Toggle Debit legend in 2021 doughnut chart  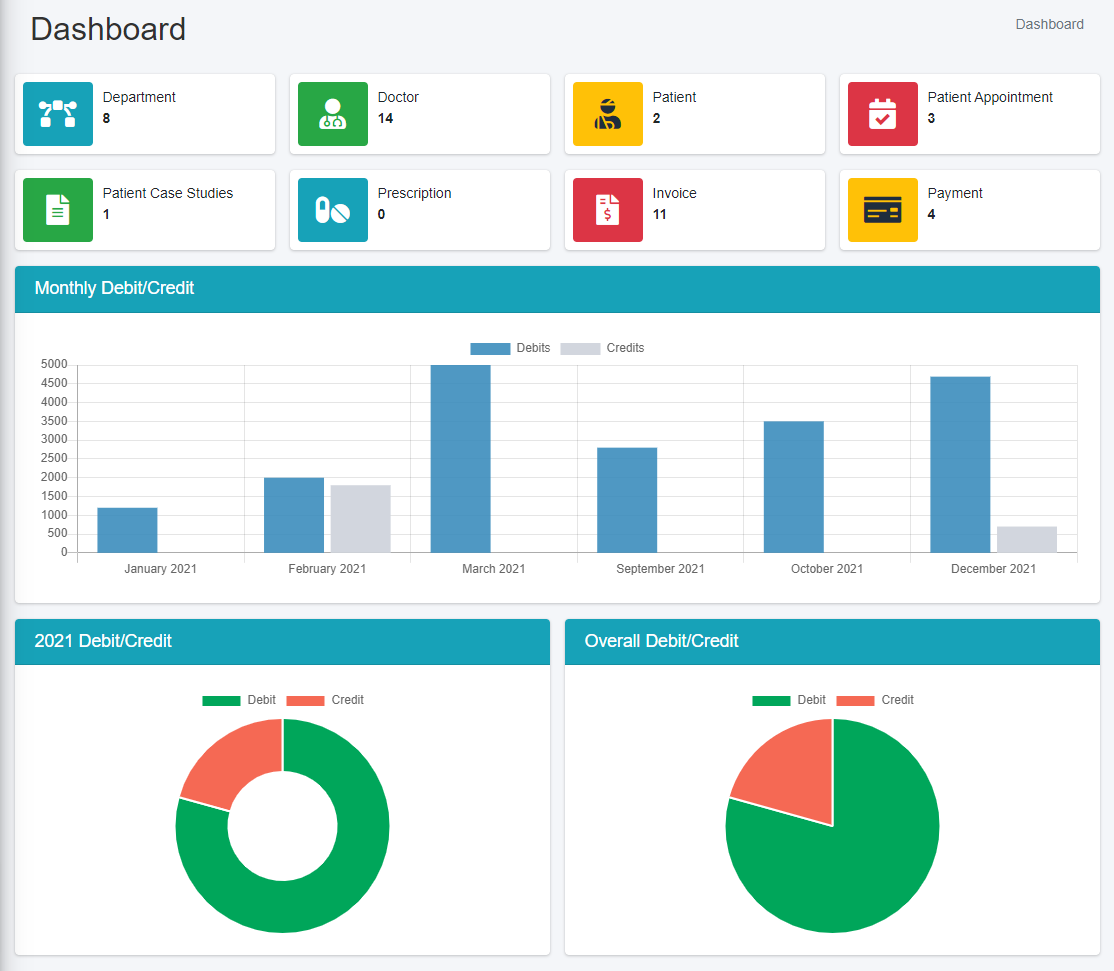[239, 700]
